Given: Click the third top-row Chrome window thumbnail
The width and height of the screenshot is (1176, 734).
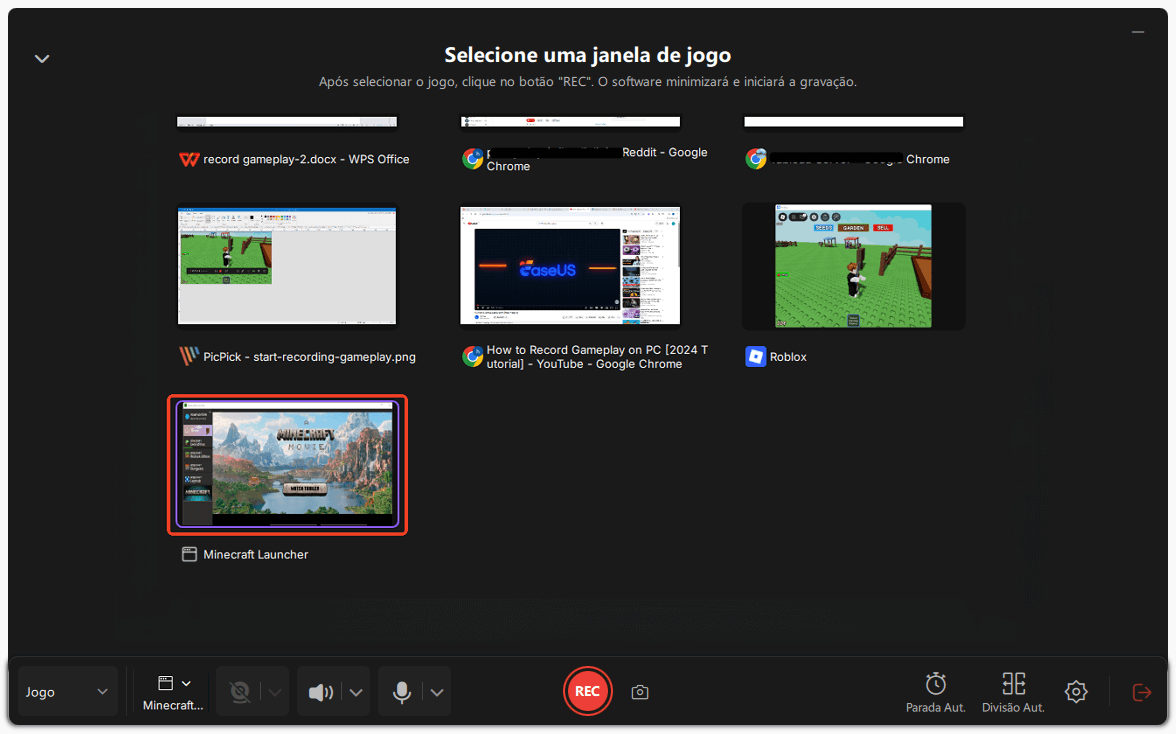Looking at the screenshot, I should (854, 121).
